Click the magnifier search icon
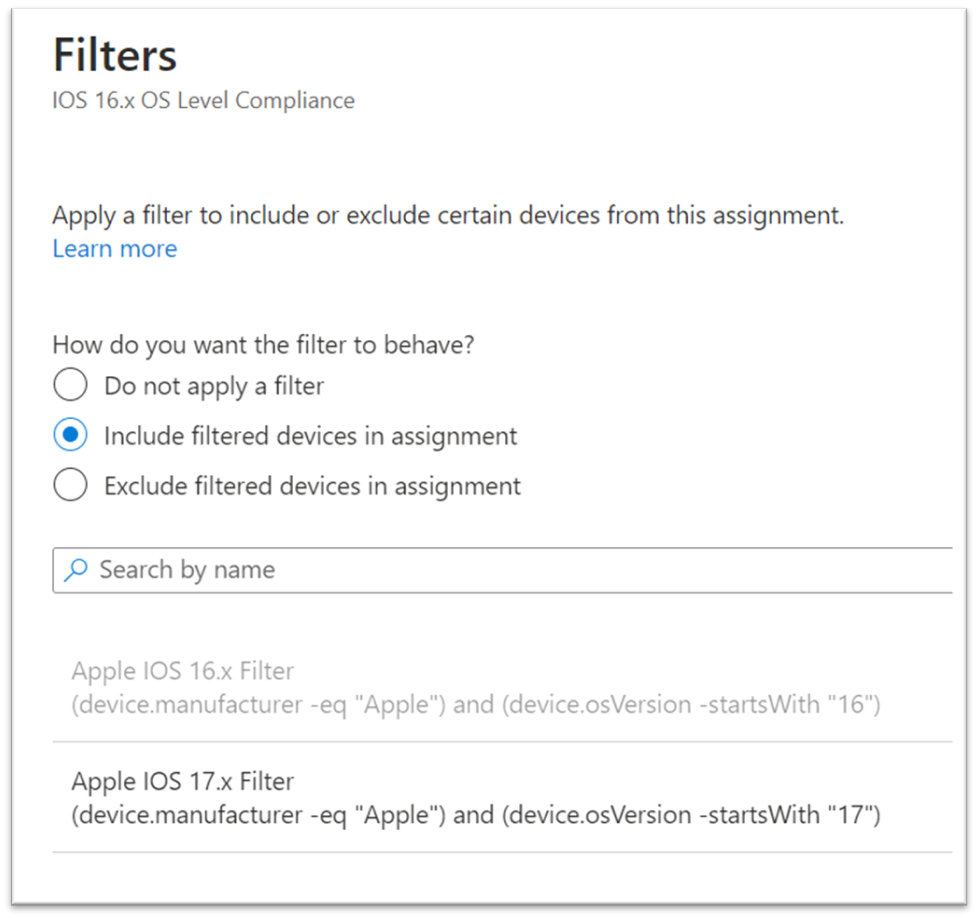This screenshot has width=978, height=919. tap(76, 570)
